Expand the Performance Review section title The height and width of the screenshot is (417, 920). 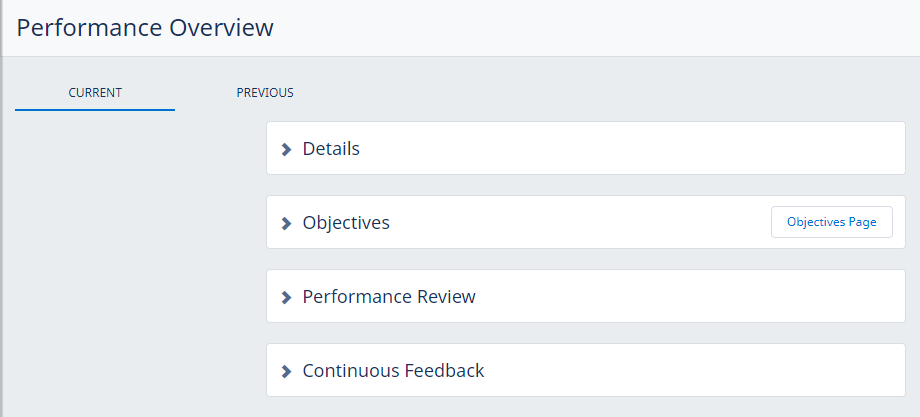point(389,297)
